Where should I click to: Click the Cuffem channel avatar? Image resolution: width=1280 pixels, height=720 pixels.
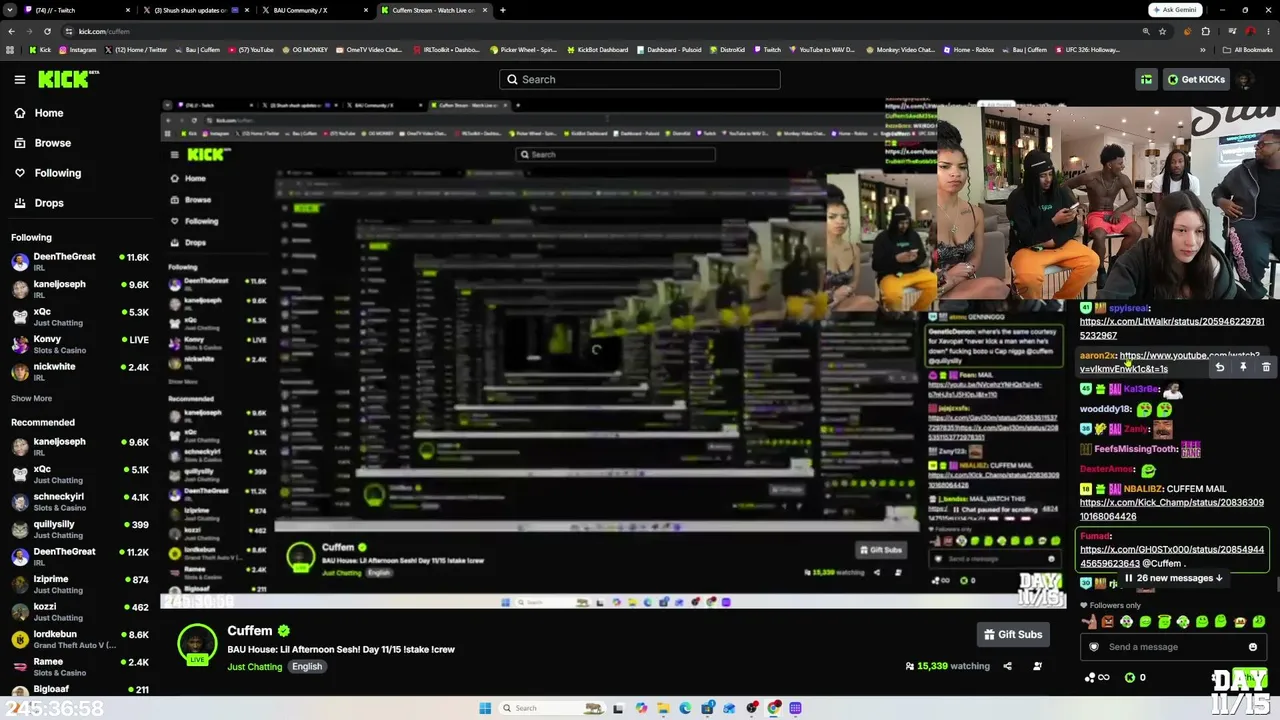tap(197, 644)
